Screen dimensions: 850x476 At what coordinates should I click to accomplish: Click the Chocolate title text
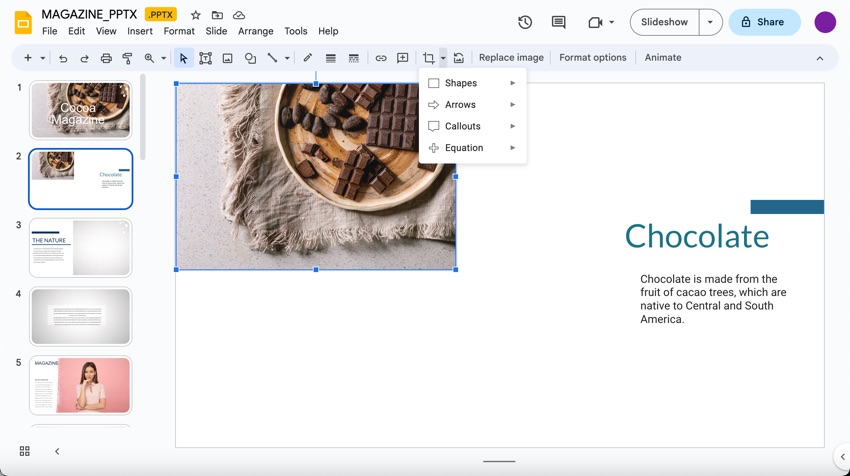click(x=697, y=236)
